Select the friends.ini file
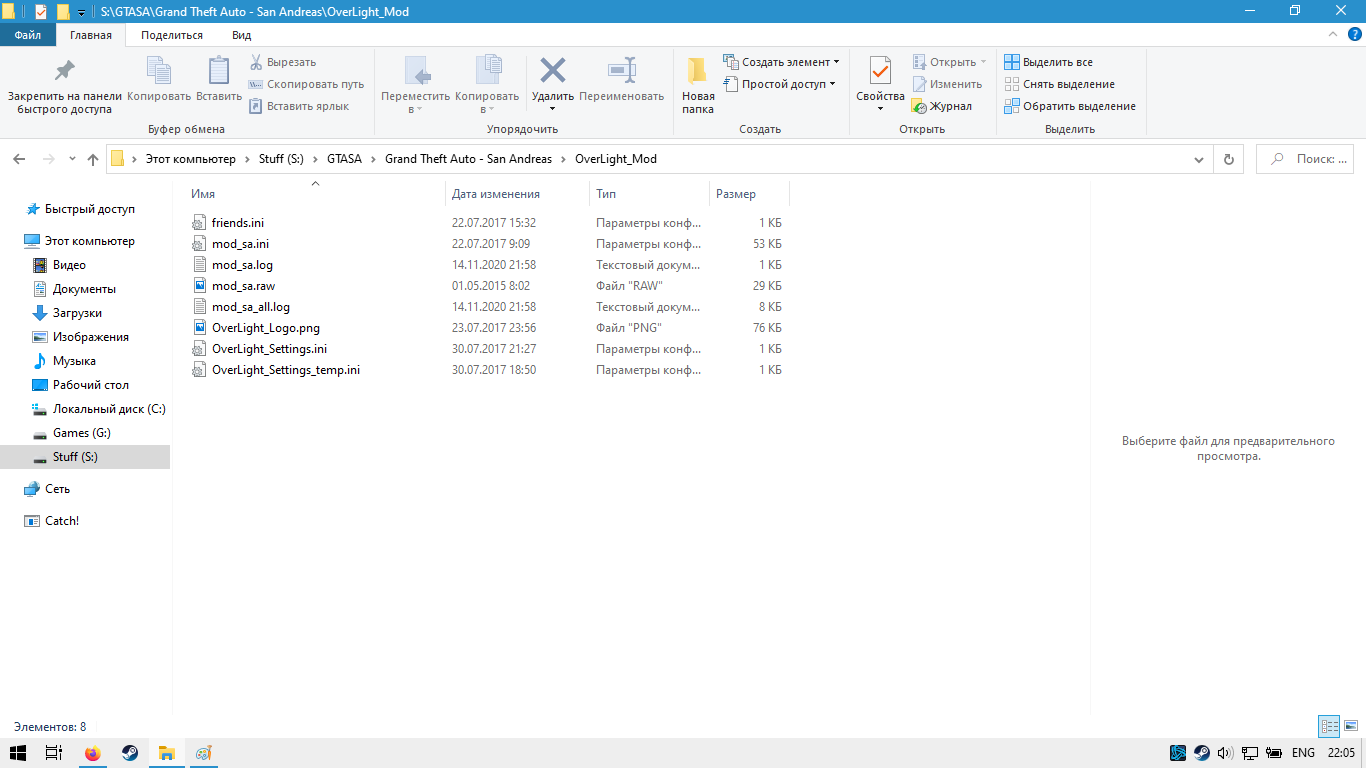1366x768 pixels. (x=238, y=222)
